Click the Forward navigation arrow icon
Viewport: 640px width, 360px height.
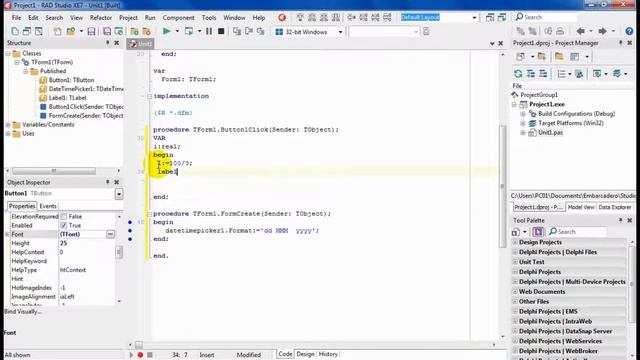(x=602, y=31)
